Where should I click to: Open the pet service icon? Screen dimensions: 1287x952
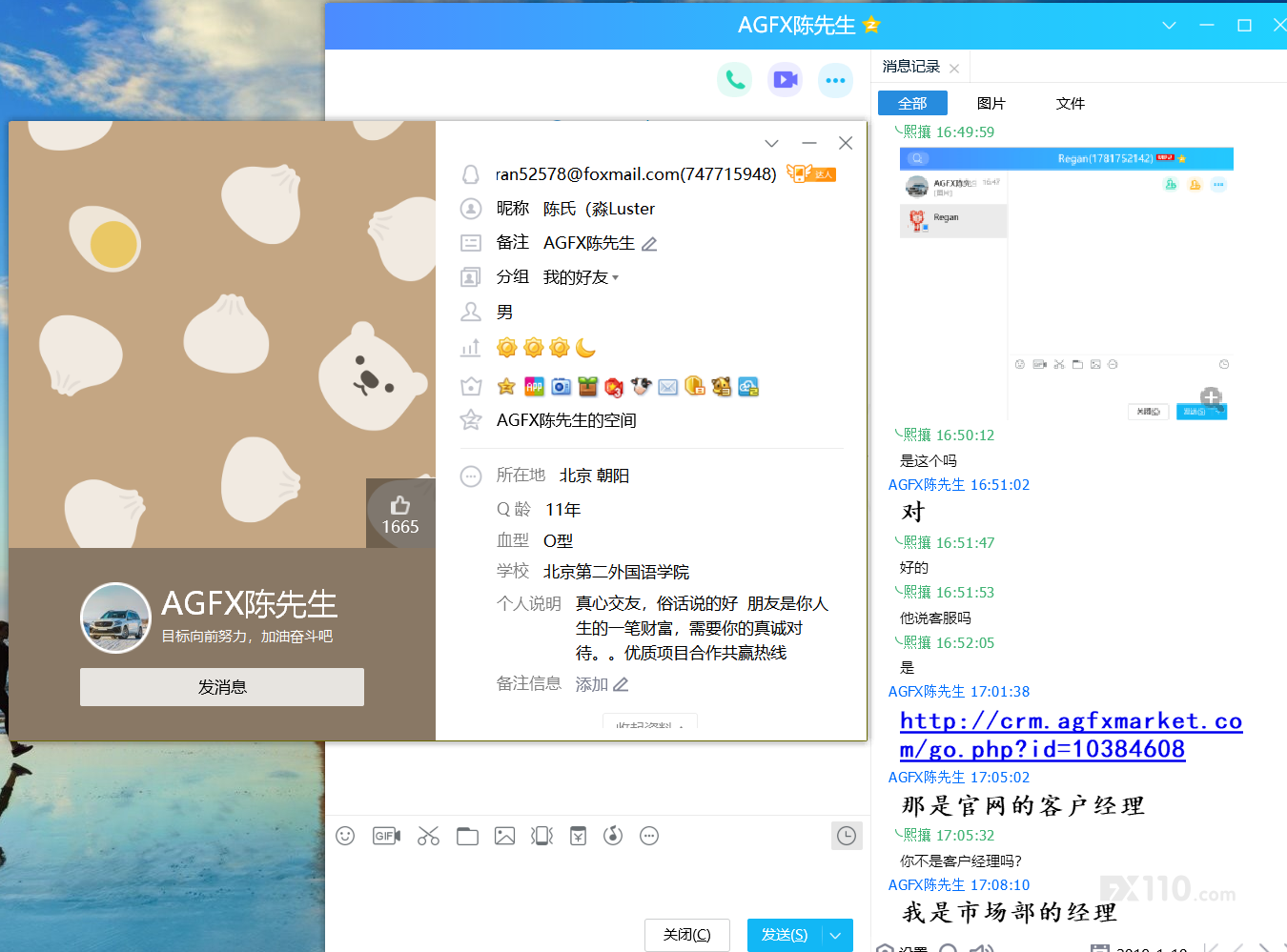[x=722, y=386]
